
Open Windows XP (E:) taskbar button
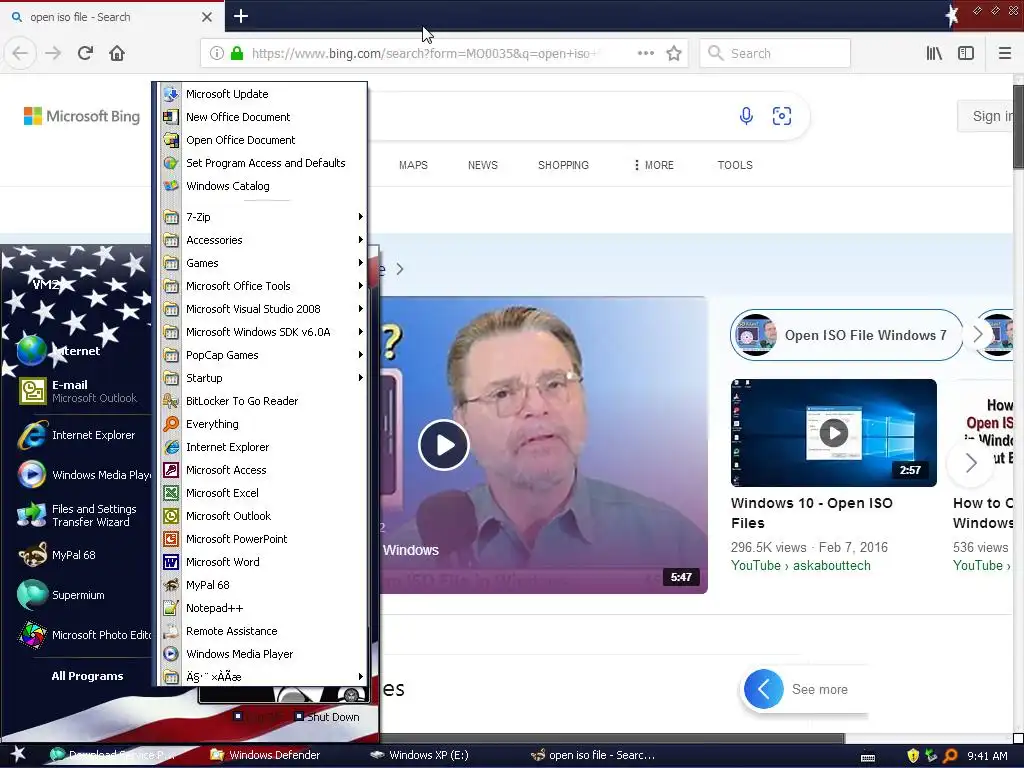click(x=420, y=755)
